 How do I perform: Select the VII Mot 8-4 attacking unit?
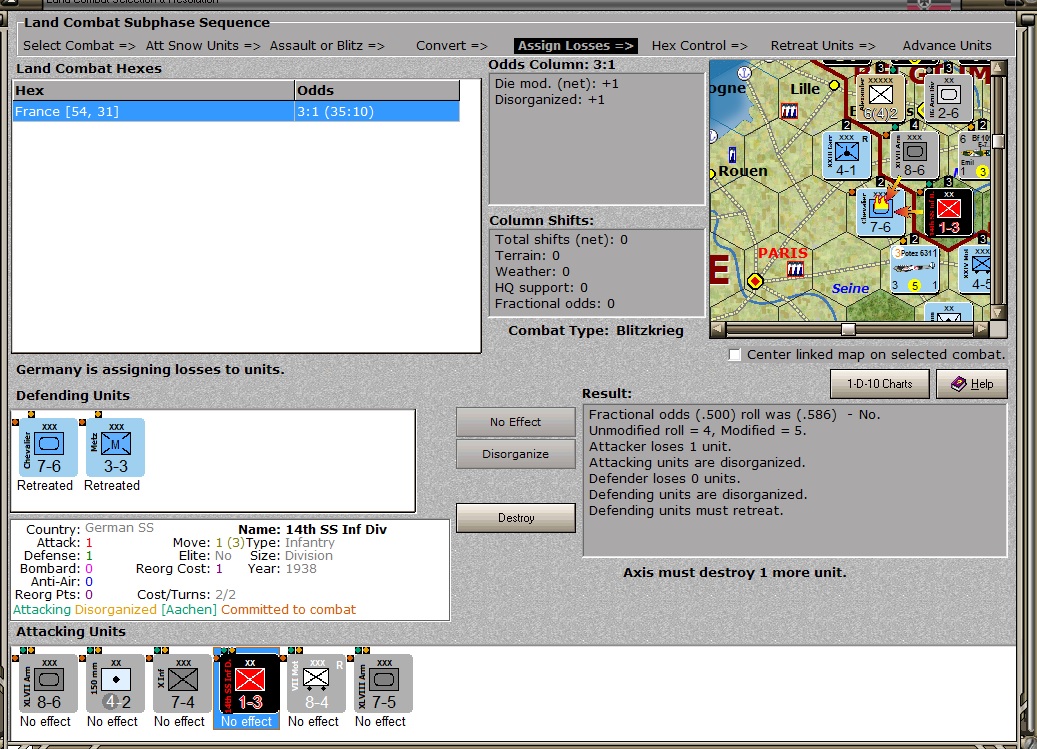316,684
